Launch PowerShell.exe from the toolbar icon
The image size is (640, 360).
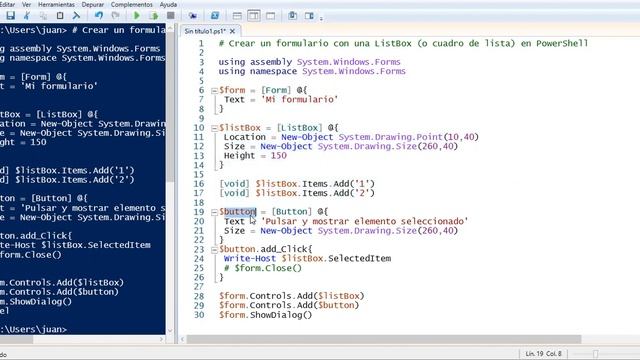(215, 16)
